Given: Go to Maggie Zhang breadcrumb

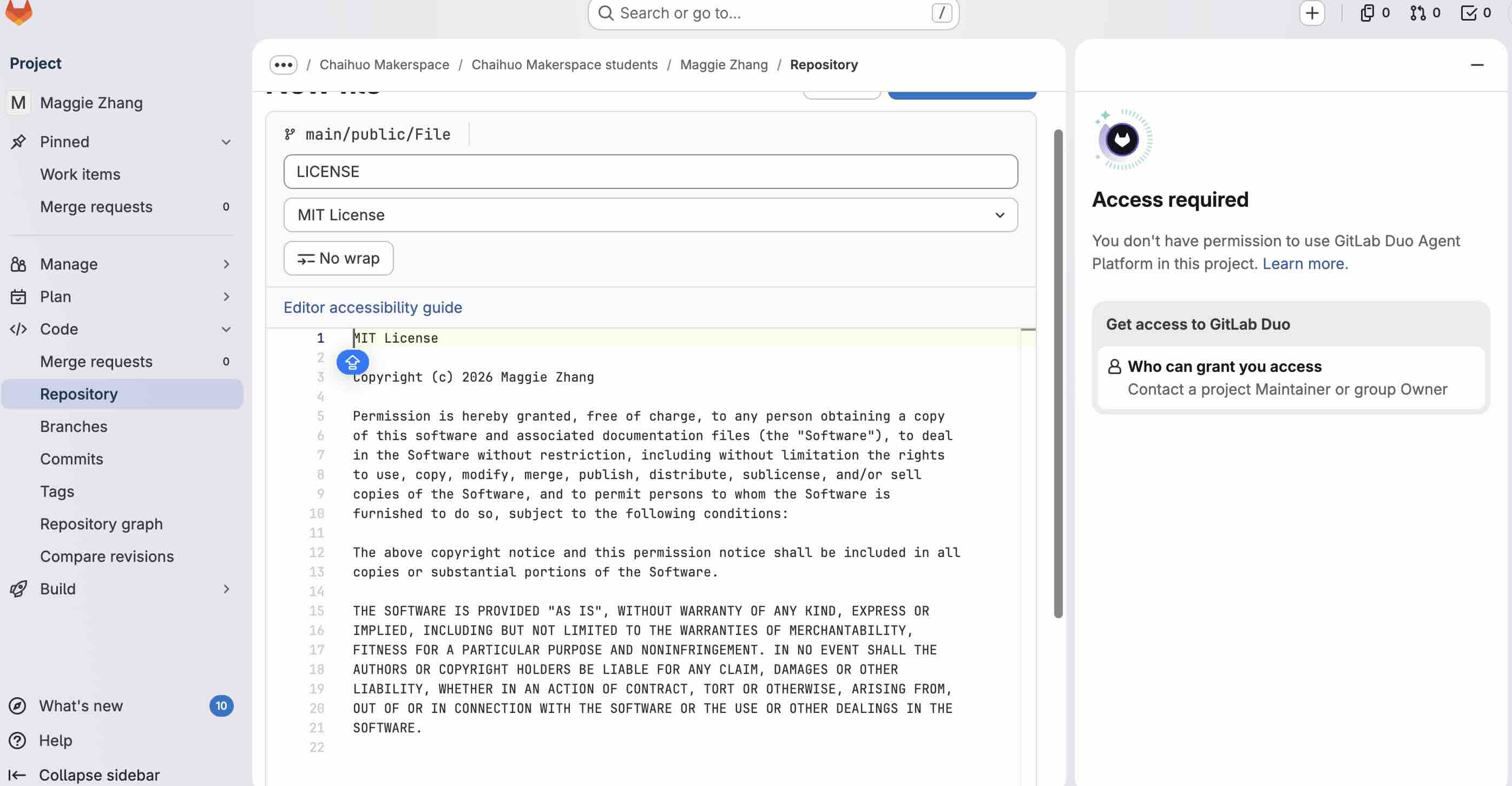Looking at the screenshot, I should click(724, 64).
